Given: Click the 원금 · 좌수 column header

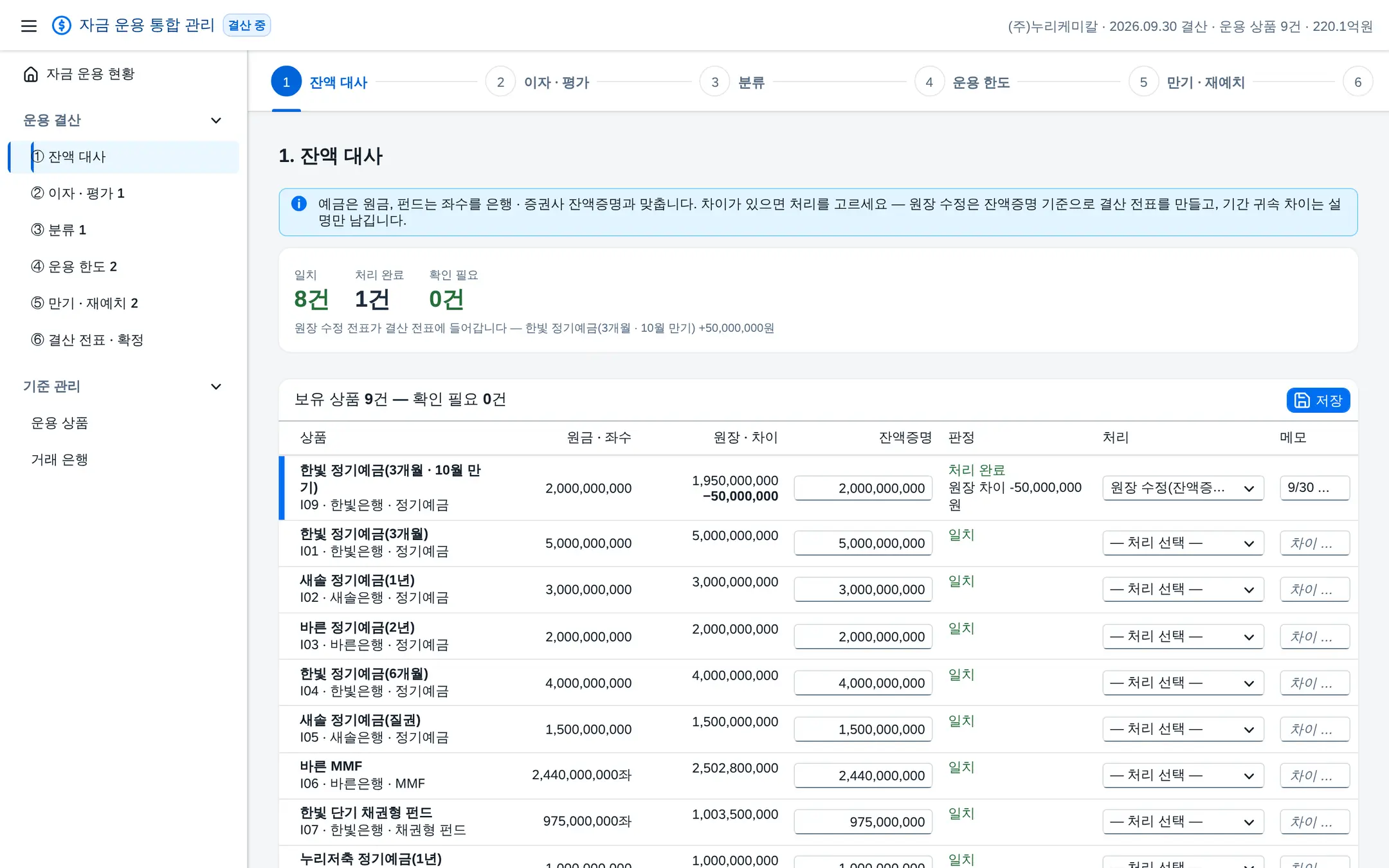Looking at the screenshot, I should coord(599,438).
